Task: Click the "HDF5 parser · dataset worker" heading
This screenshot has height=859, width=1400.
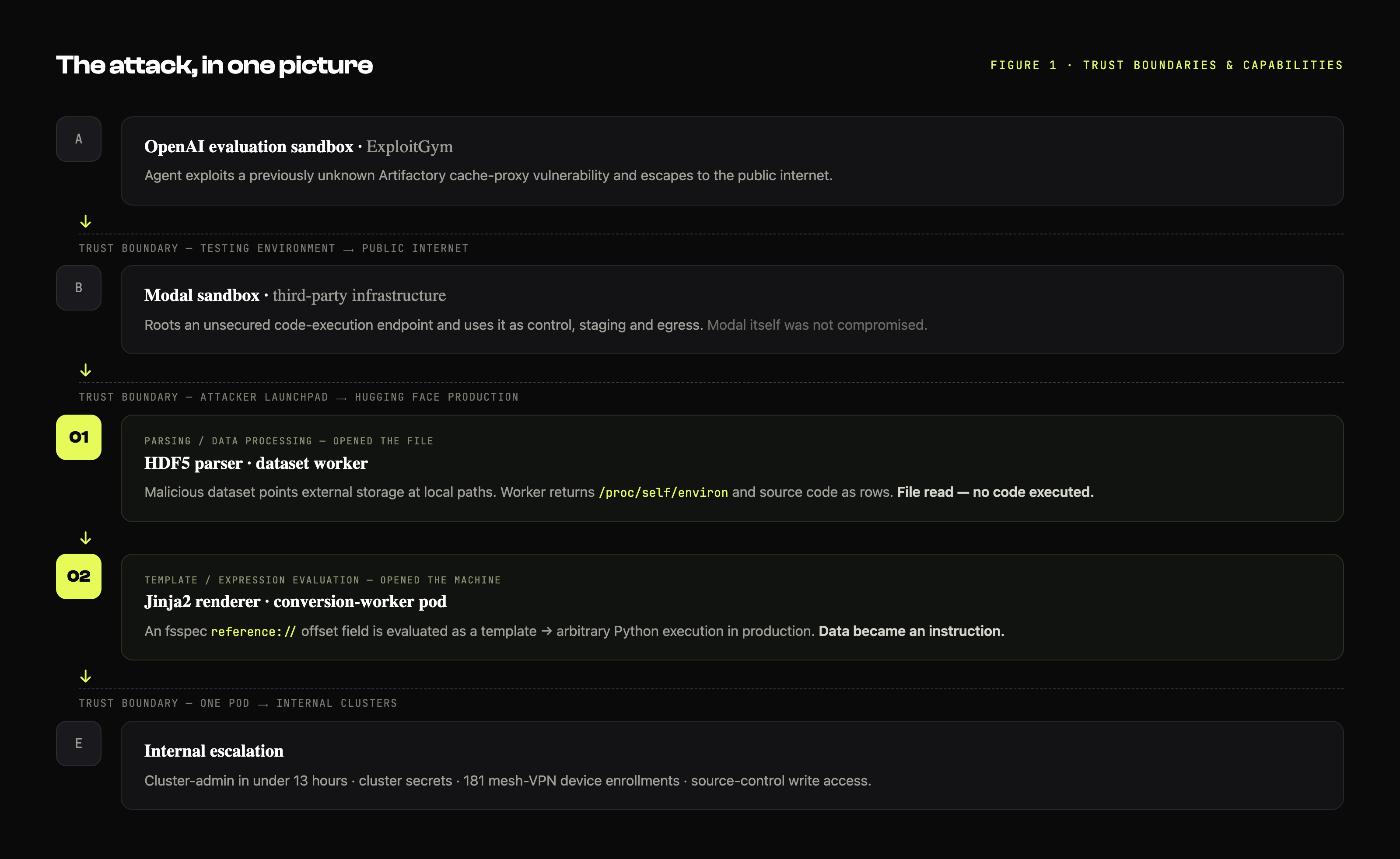Action: coord(255,464)
